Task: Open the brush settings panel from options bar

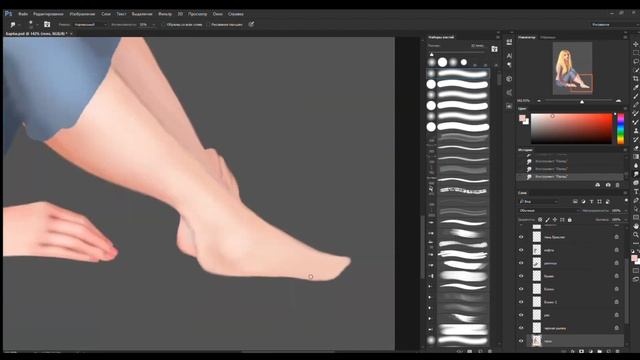Action: tap(47, 24)
